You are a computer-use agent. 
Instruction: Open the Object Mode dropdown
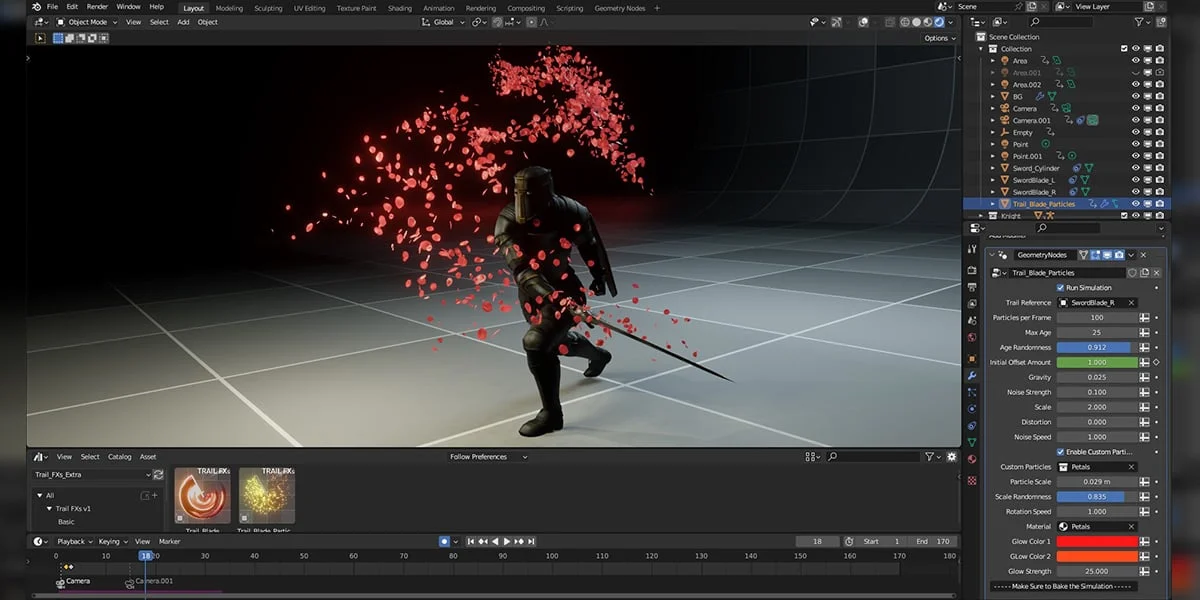coord(87,22)
